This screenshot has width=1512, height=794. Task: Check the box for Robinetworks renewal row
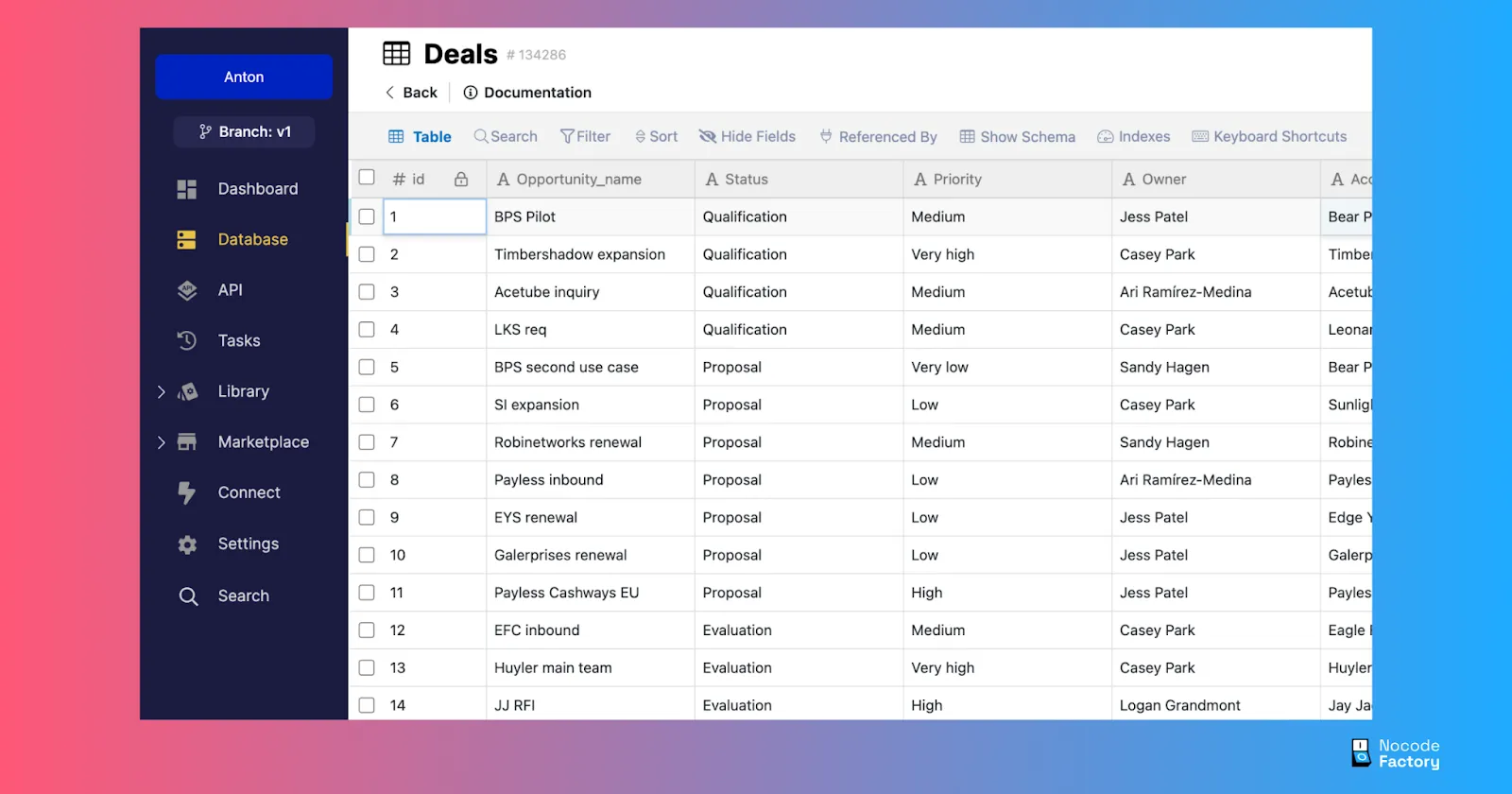(x=367, y=442)
